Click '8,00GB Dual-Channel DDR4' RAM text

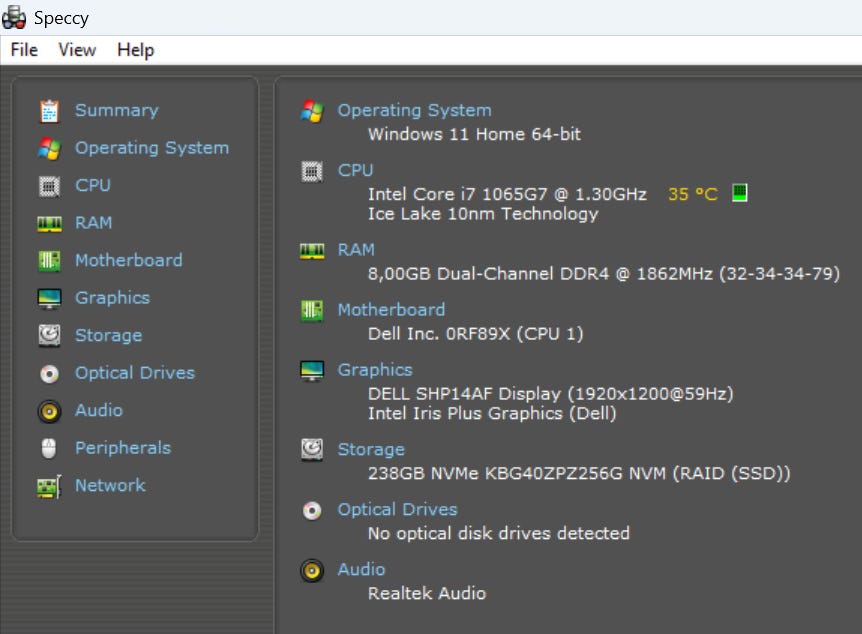click(x=604, y=274)
